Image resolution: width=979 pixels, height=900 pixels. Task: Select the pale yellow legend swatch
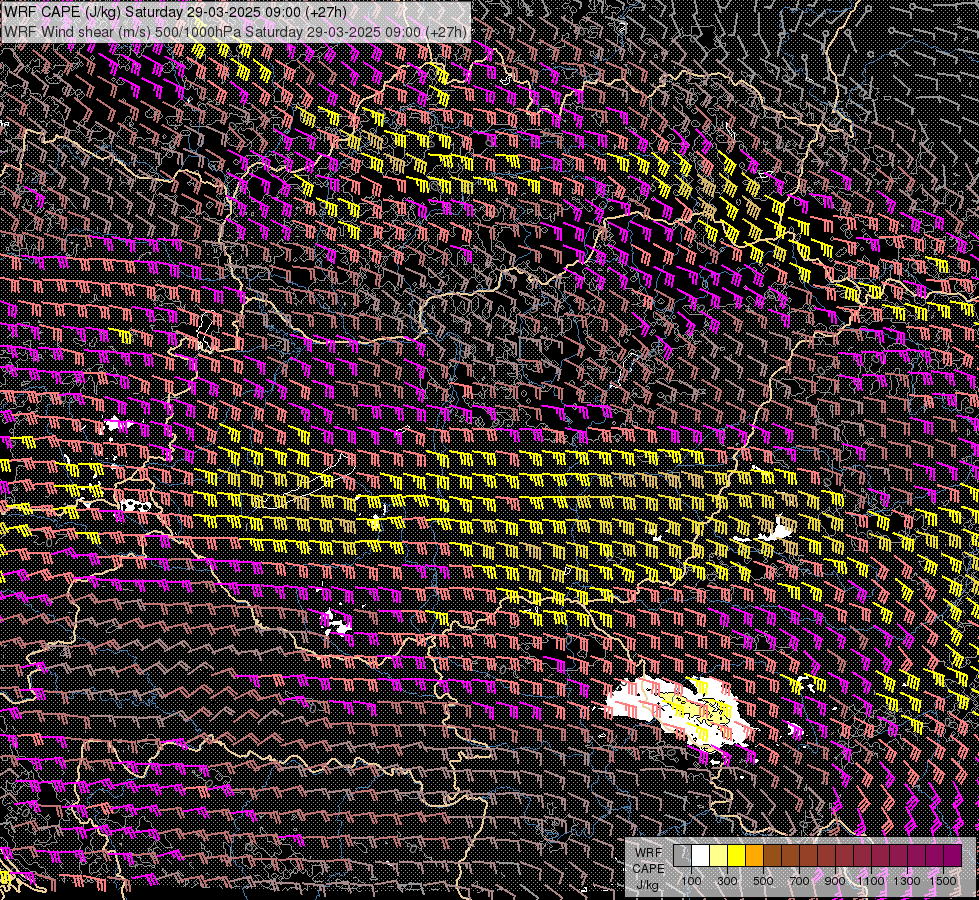[x=719, y=855]
